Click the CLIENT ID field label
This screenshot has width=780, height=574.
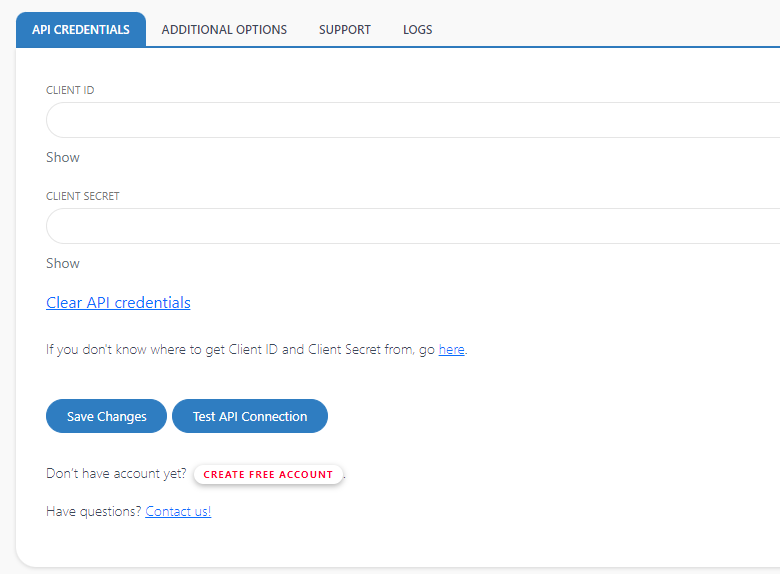[x=70, y=90]
